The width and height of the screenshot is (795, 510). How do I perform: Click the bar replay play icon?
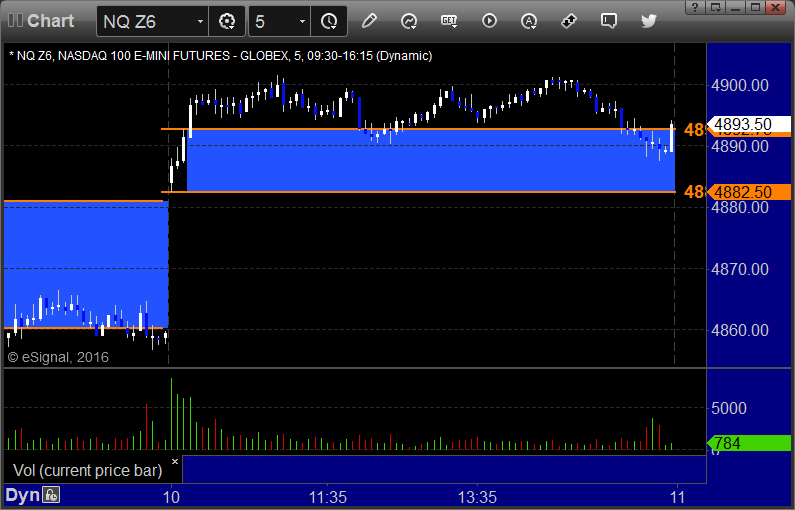[489, 21]
